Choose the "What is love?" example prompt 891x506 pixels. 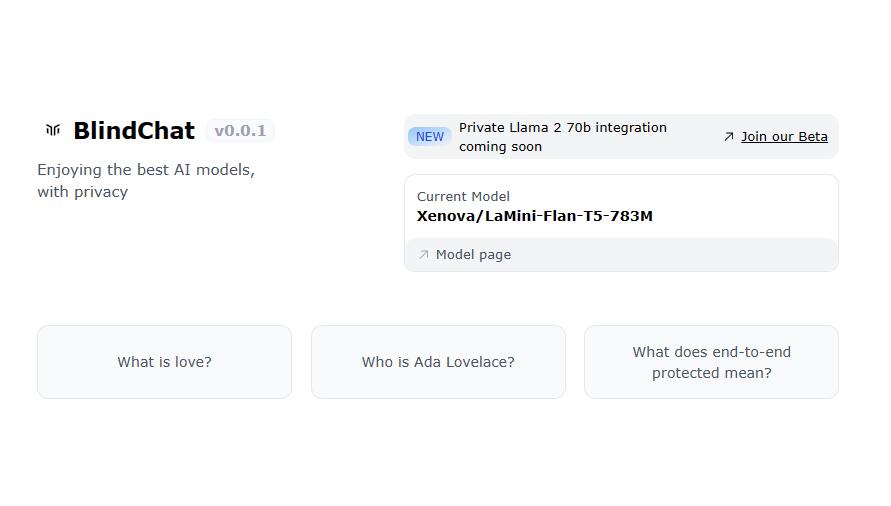pyautogui.click(x=164, y=362)
